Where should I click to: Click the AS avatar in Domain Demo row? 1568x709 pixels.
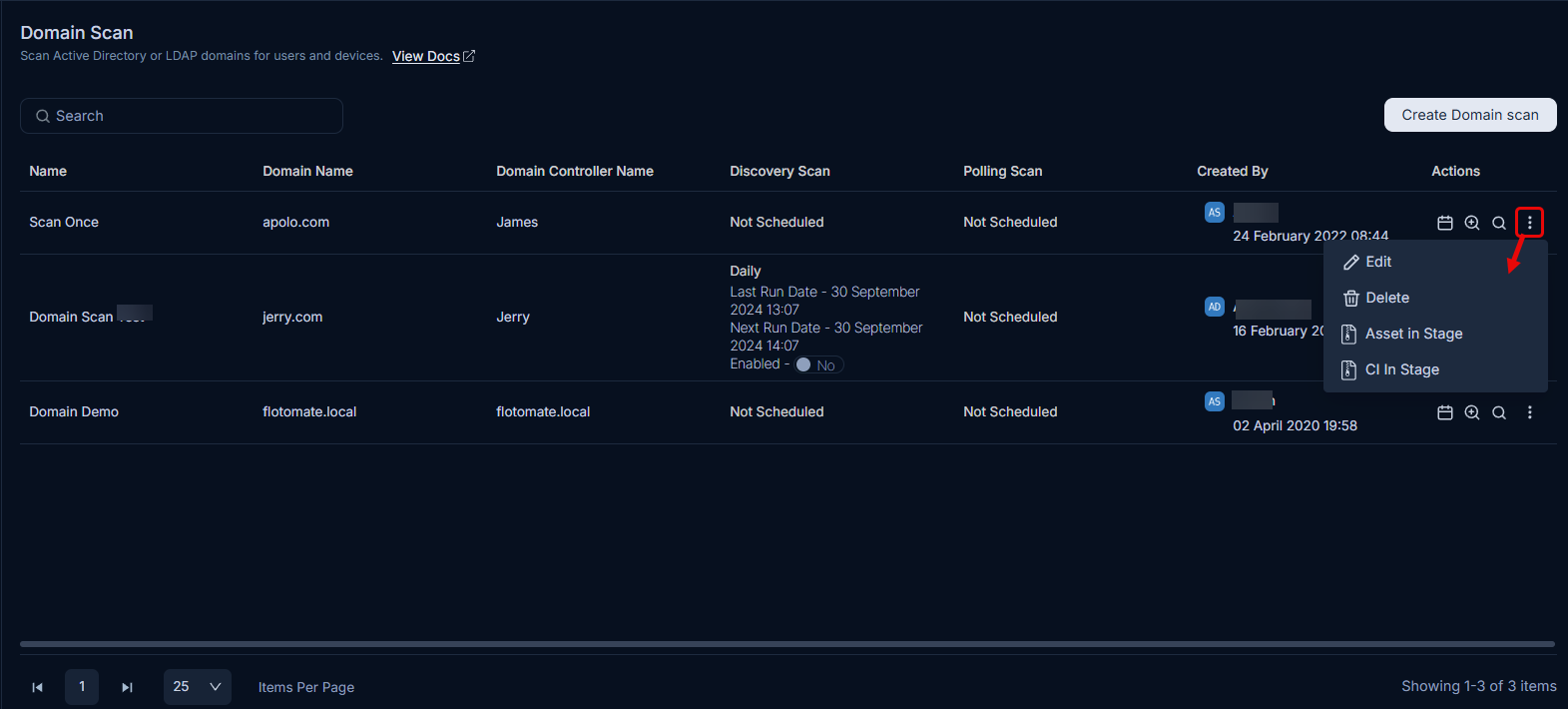point(1215,400)
